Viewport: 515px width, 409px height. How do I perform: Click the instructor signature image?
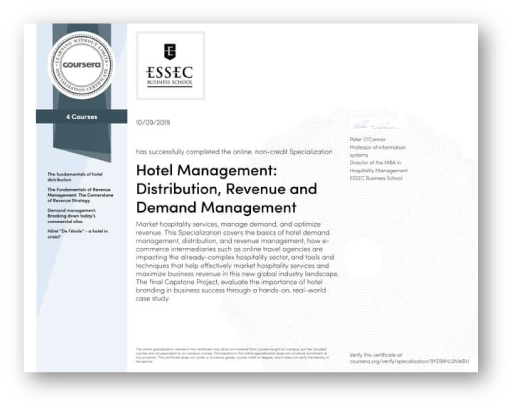tap(377, 126)
